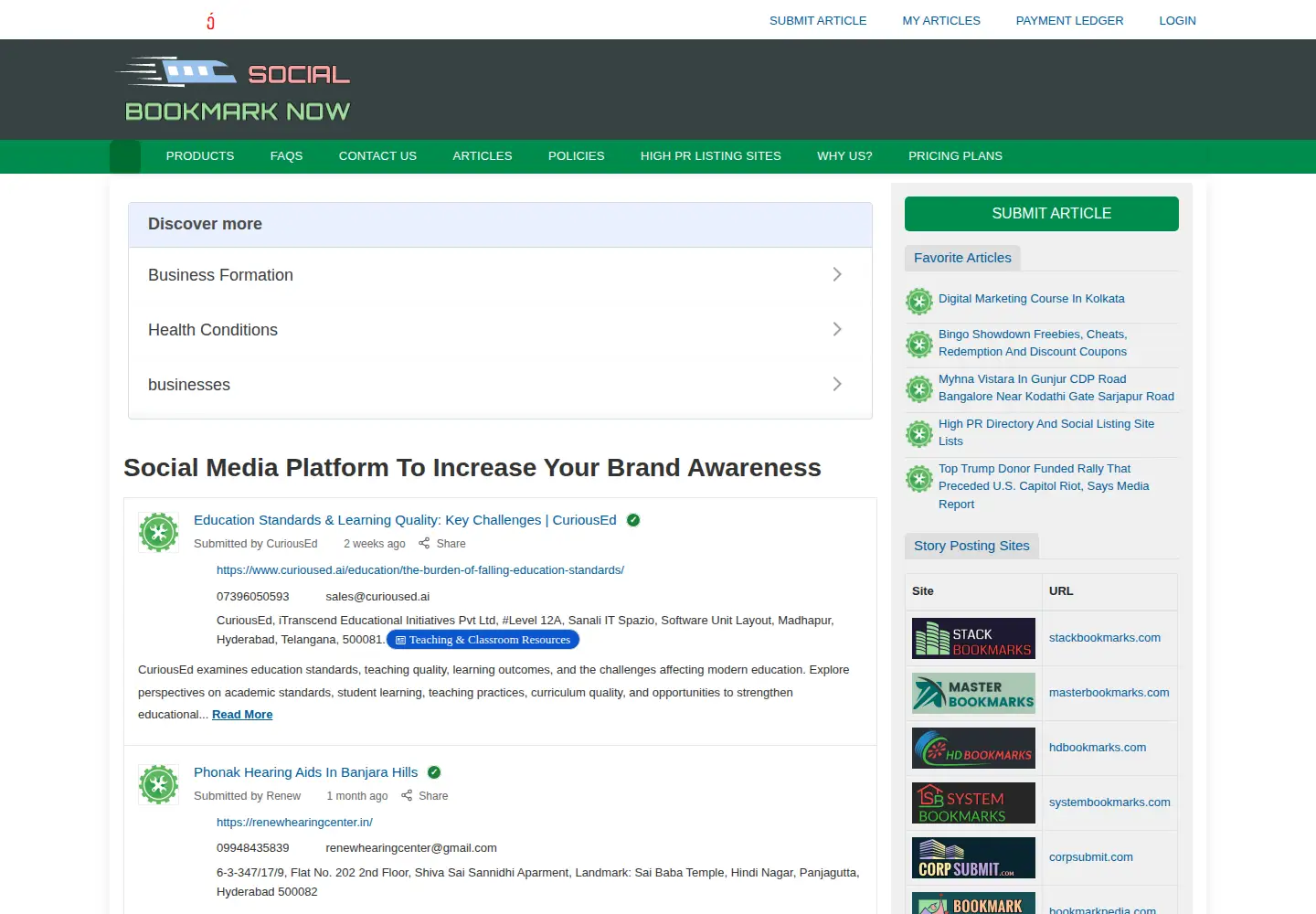Click the Social Bookmark Now logo
Screen dimensions: 1316x914
[238, 90]
